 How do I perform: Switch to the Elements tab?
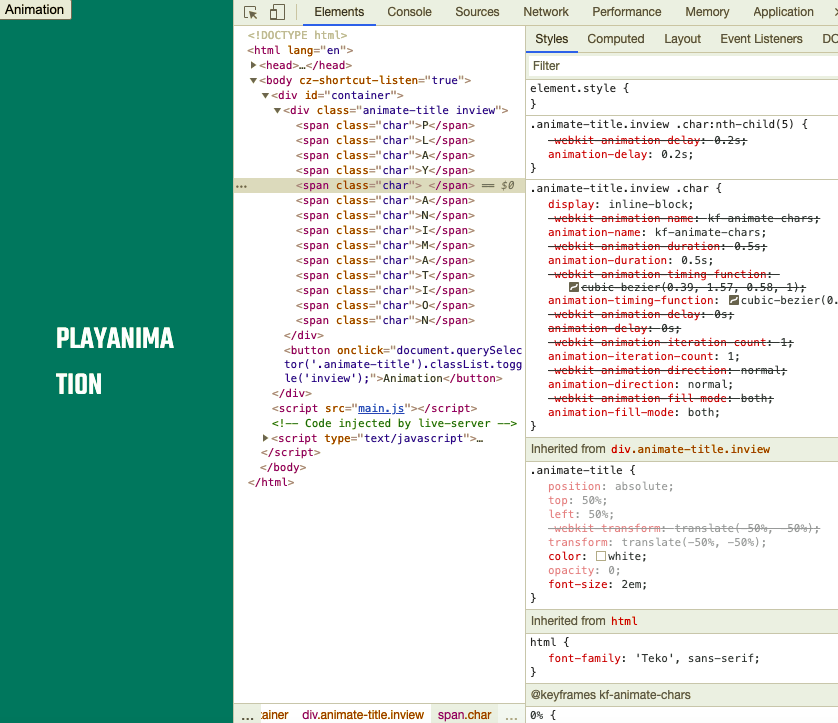(x=339, y=12)
